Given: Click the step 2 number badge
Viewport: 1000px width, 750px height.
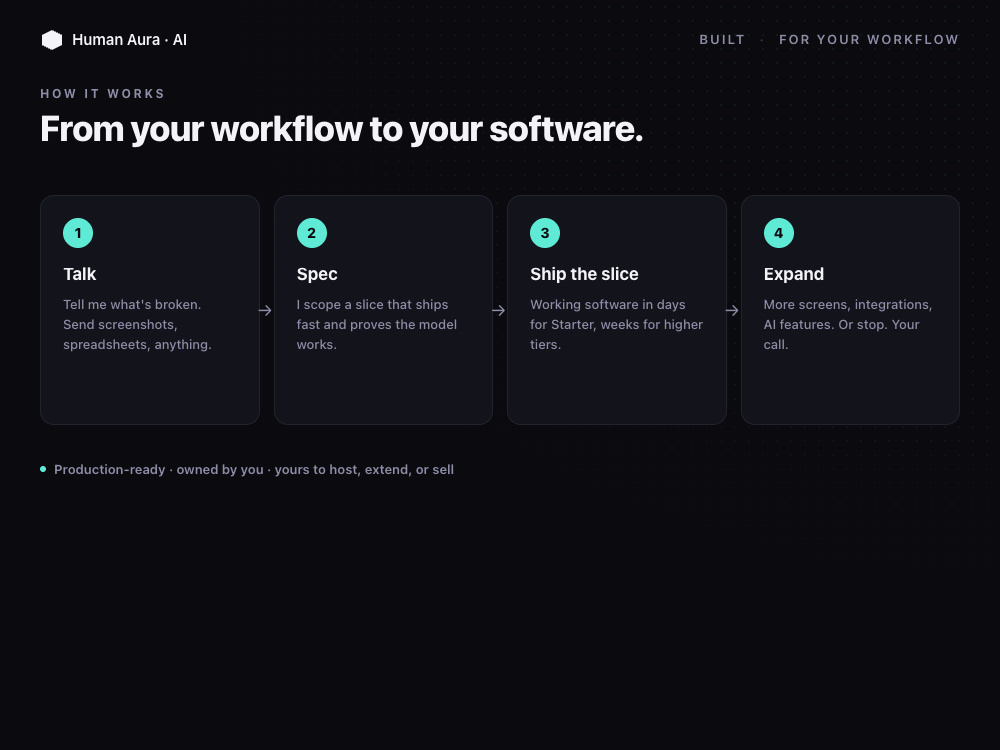Looking at the screenshot, I should click(312, 233).
